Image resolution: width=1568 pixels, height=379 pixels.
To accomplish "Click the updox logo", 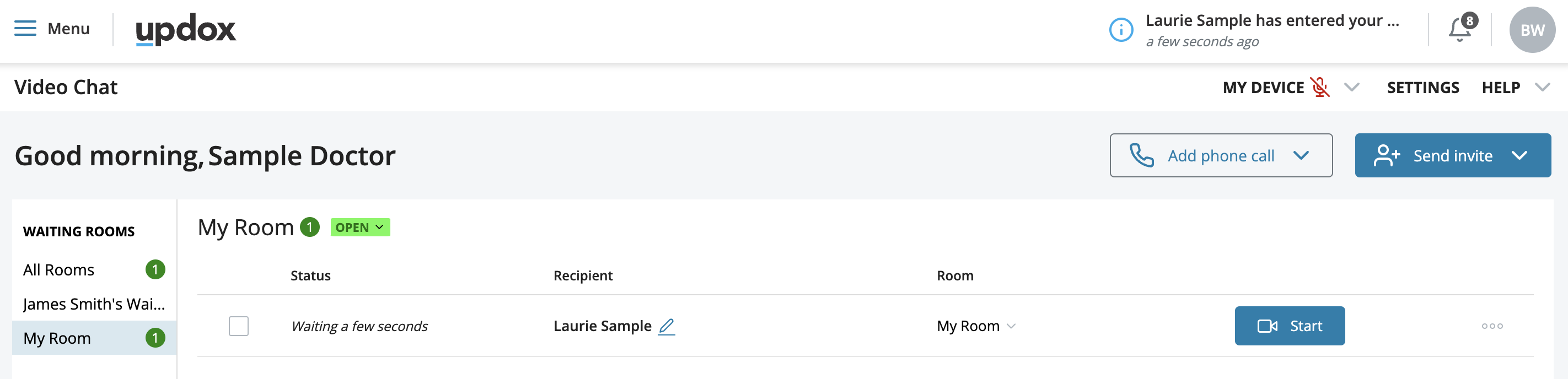I will point(186,30).
